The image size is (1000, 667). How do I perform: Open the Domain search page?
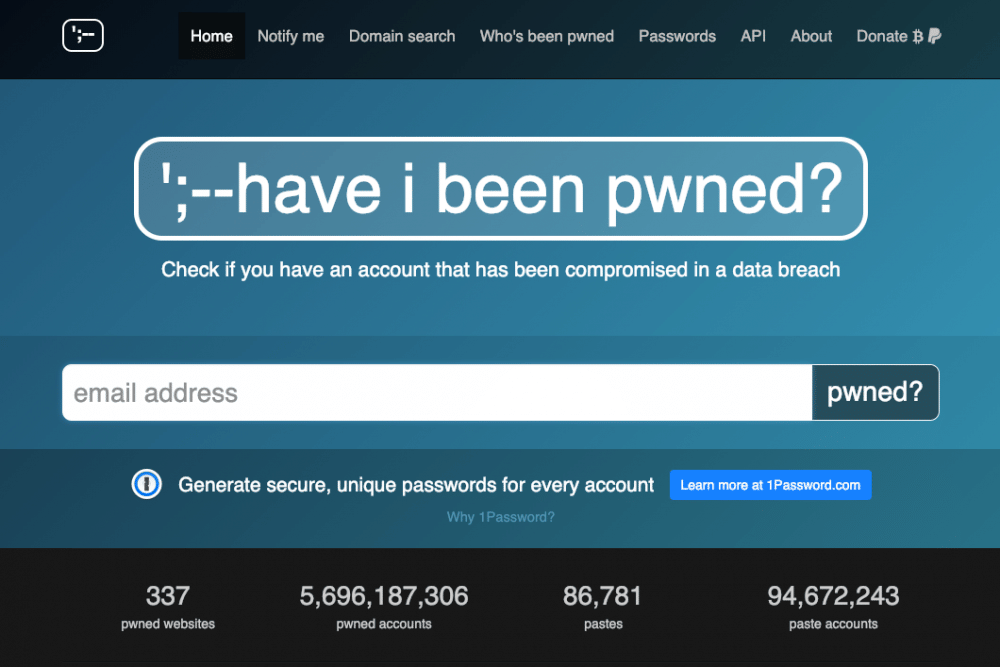click(402, 36)
